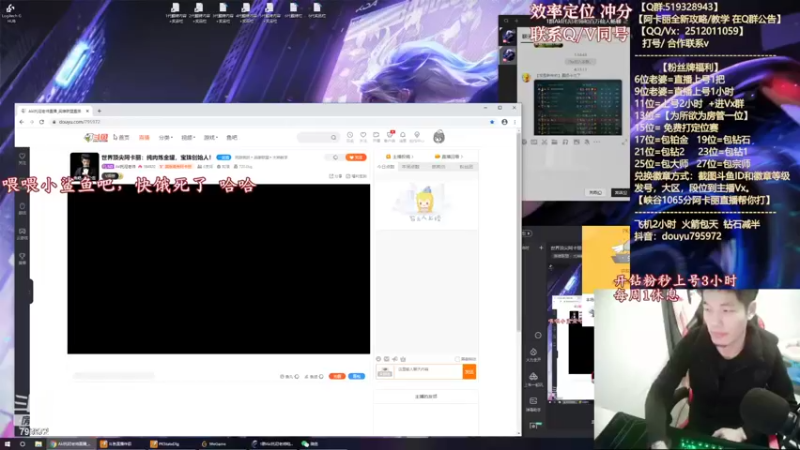Open the notification bell icon

pyautogui.click(x=403, y=137)
